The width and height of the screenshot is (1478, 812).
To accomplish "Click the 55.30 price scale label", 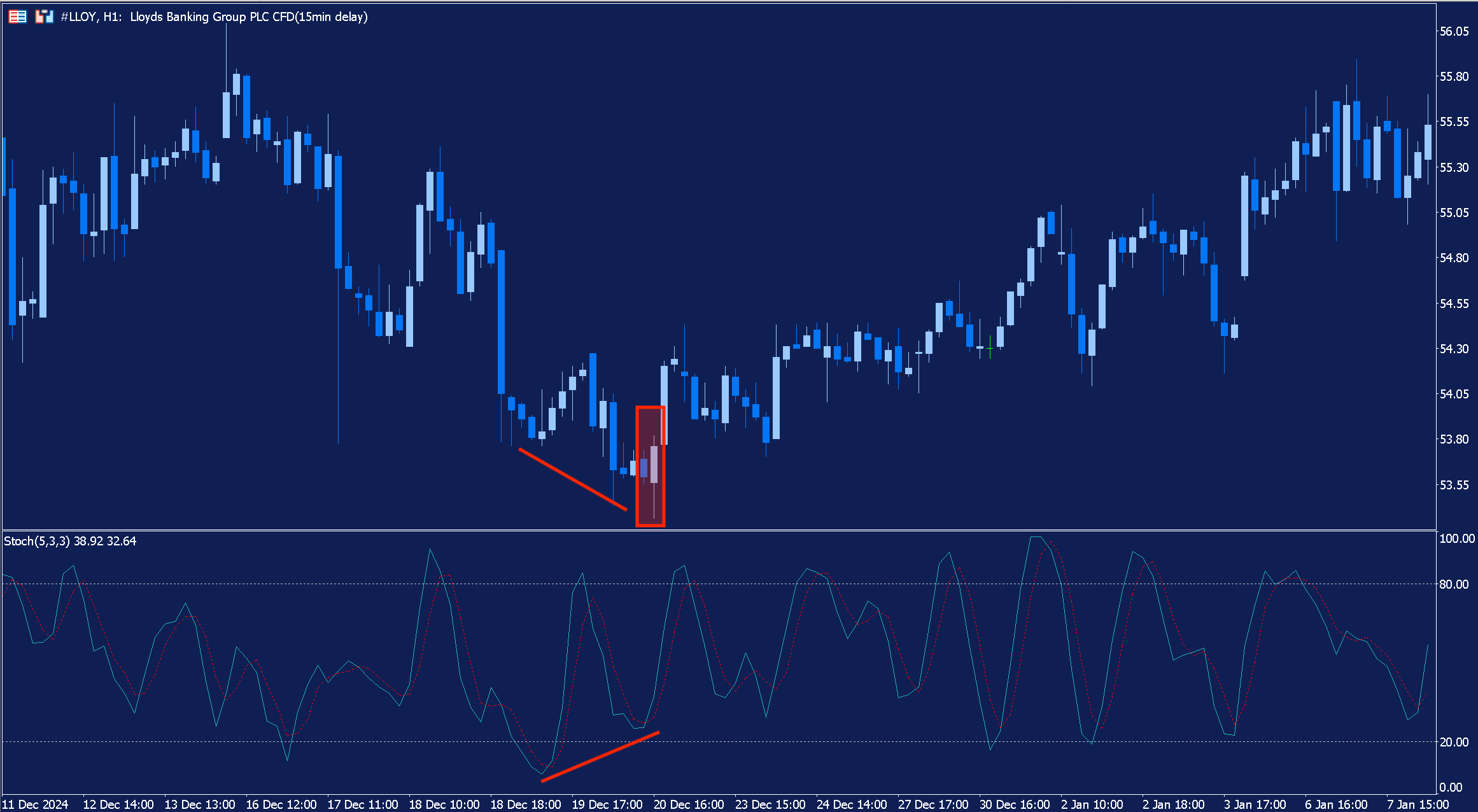I will tap(1454, 167).
